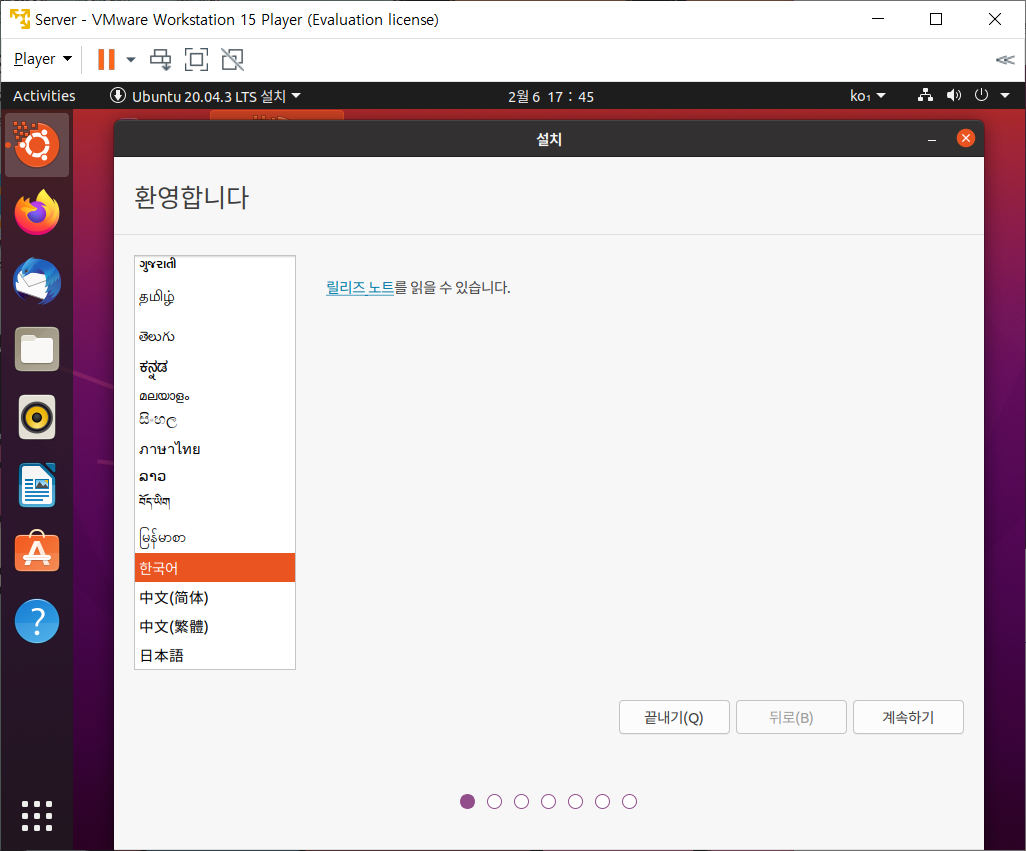Open the ko input source dropdown
The width and height of the screenshot is (1026, 851).
pos(868,96)
